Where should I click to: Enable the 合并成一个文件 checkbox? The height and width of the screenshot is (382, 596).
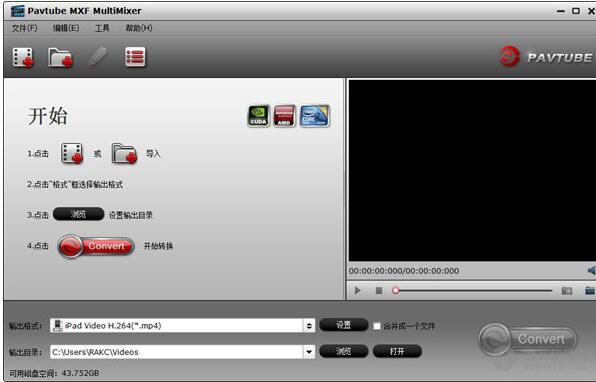point(377,326)
